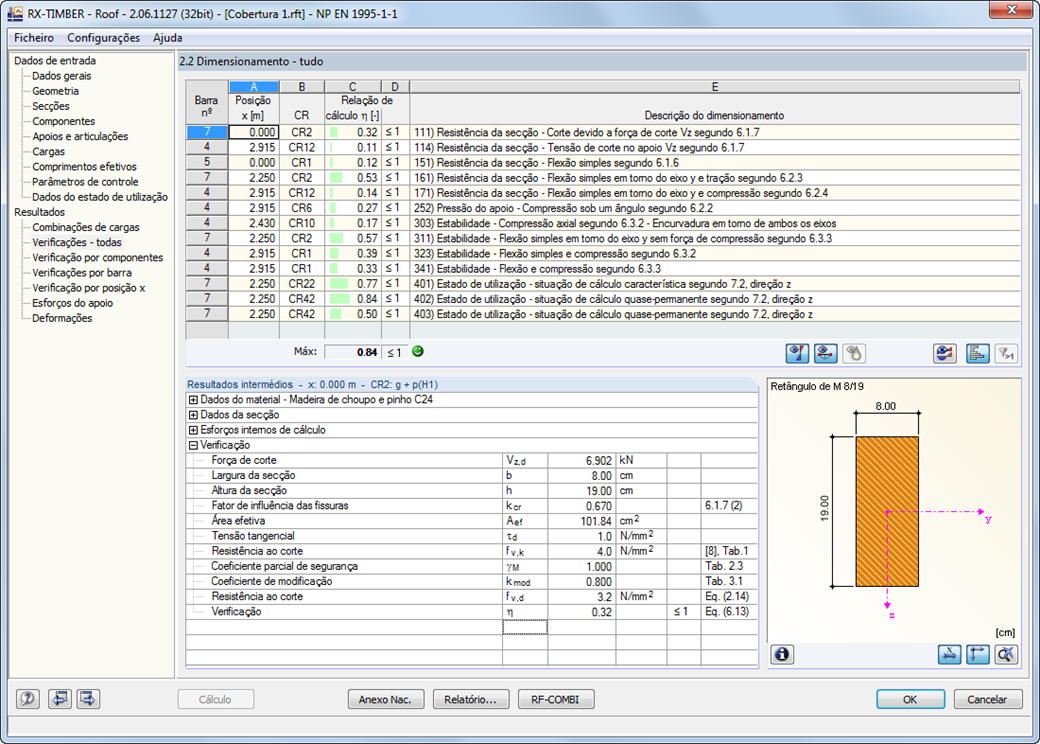Expand Dados do material - Madeira de choupo

pos(193,400)
